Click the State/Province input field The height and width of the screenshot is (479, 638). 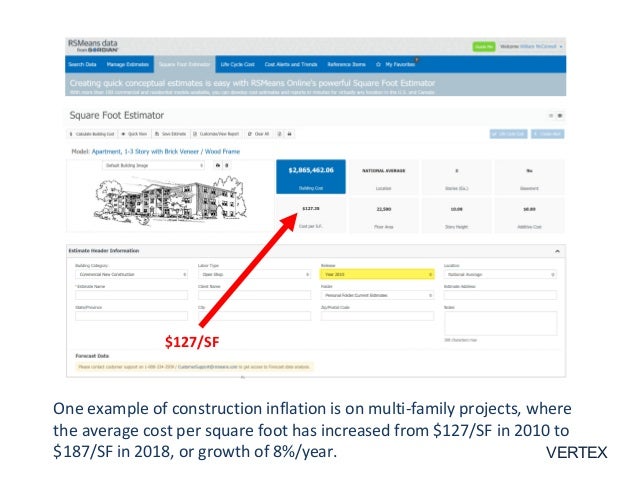(x=131, y=316)
